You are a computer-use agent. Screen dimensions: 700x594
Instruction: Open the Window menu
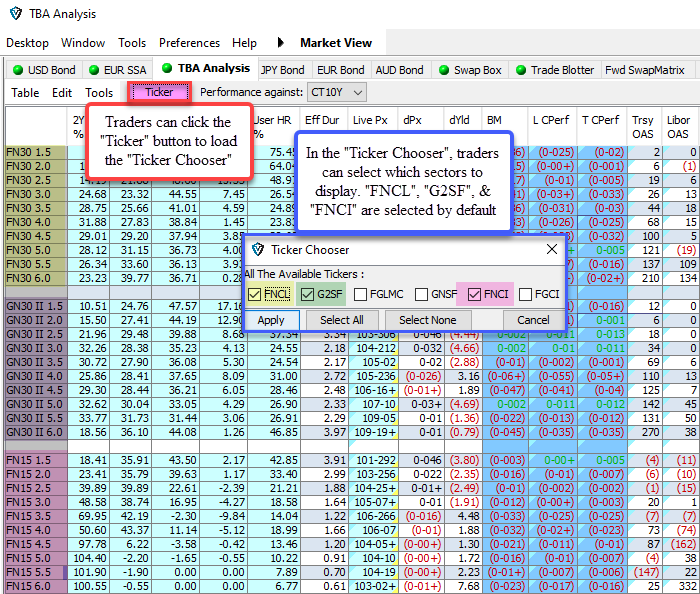(x=83, y=43)
